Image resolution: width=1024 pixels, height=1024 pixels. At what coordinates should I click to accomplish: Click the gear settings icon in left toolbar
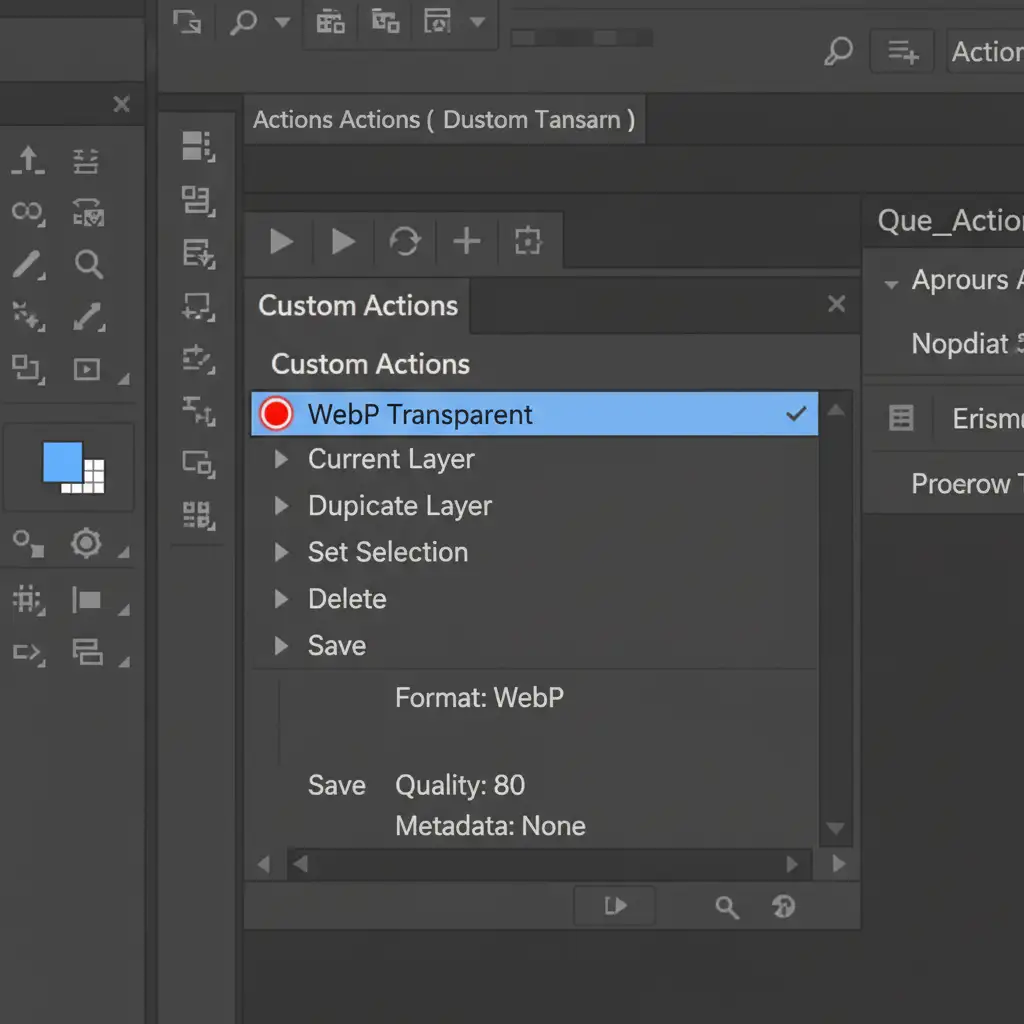[x=86, y=543]
